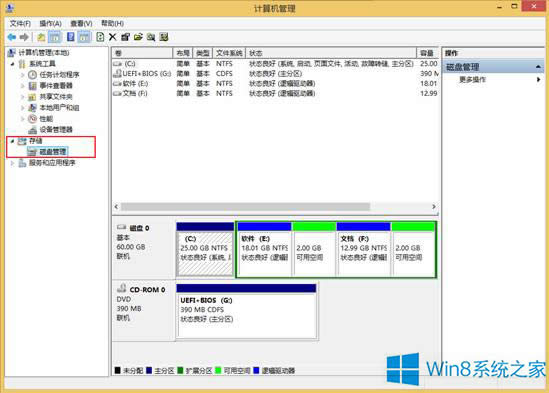Select the (C:) 25.00 GB NTFS partition block
The width and height of the screenshot is (549, 393).
tap(205, 249)
